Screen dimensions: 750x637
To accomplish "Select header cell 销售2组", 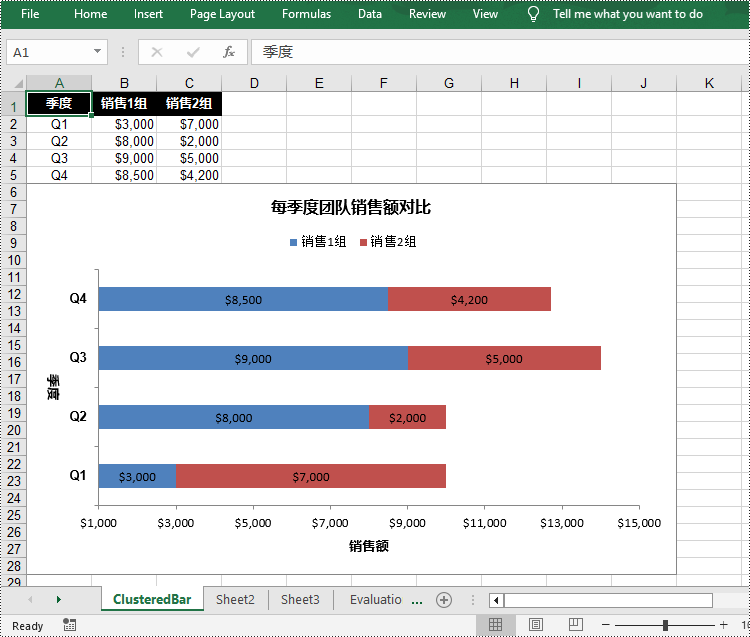I will pyautogui.click(x=189, y=103).
